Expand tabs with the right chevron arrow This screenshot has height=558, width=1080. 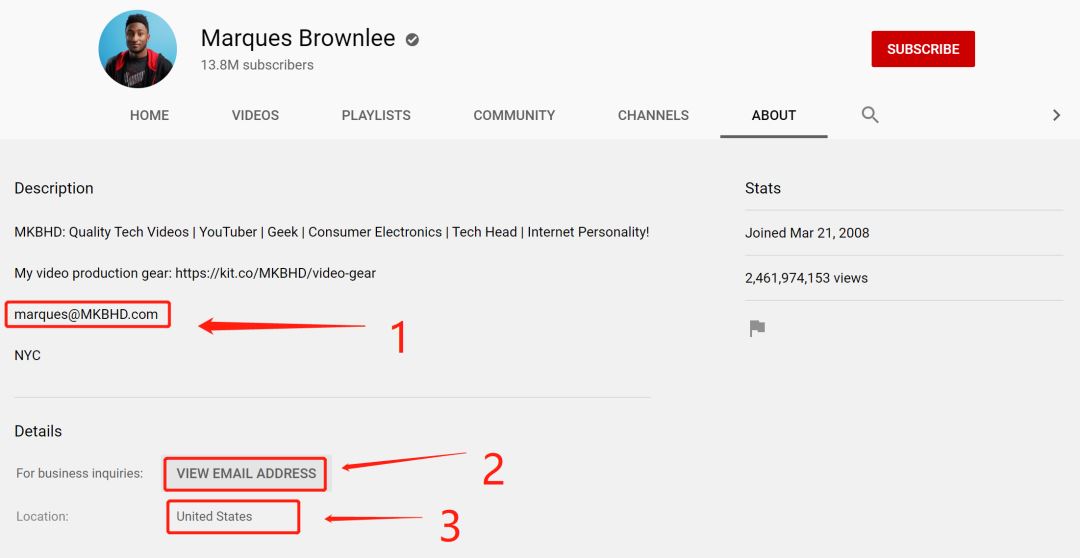tap(1056, 115)
